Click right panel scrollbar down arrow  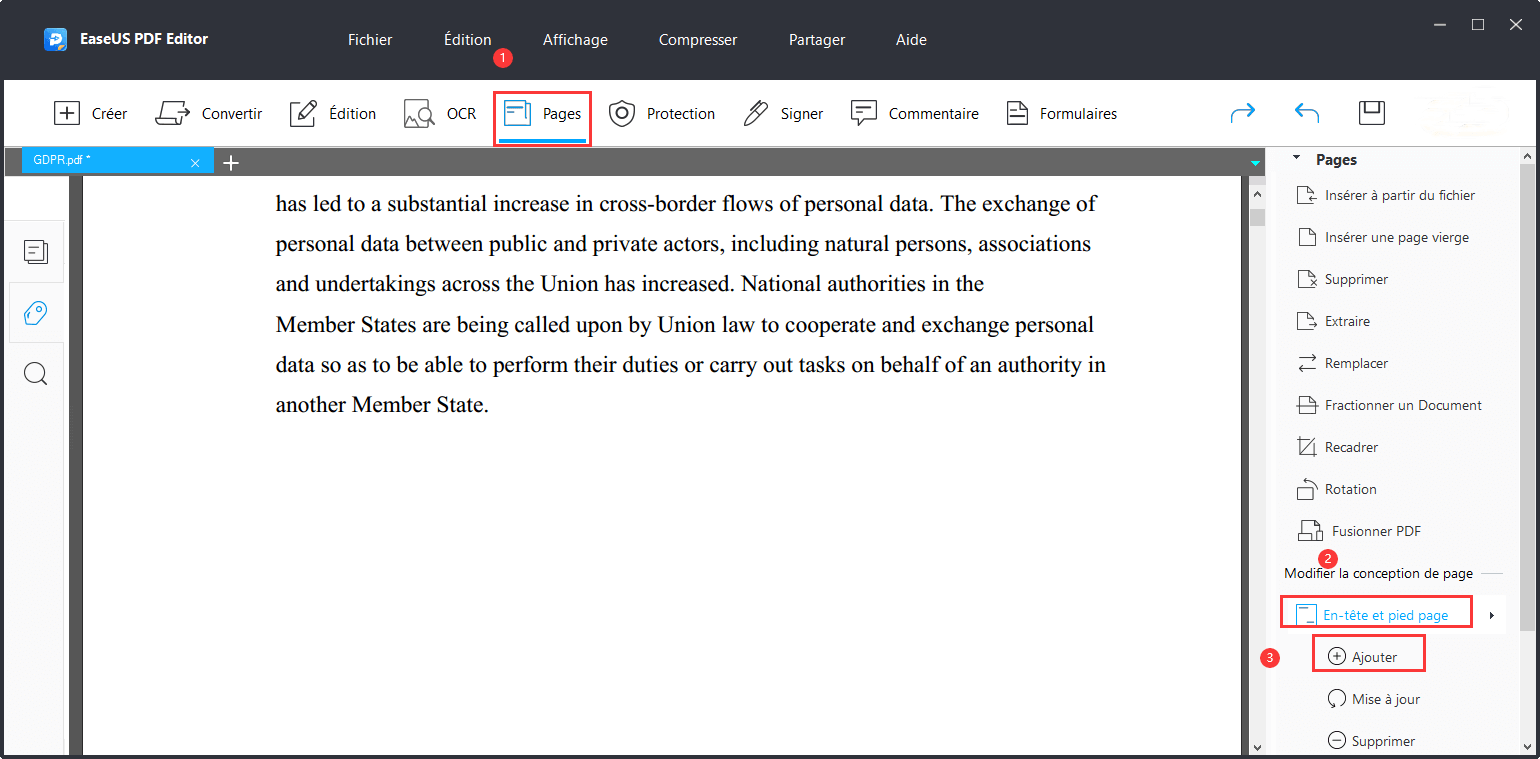(x=1527, y=747)
